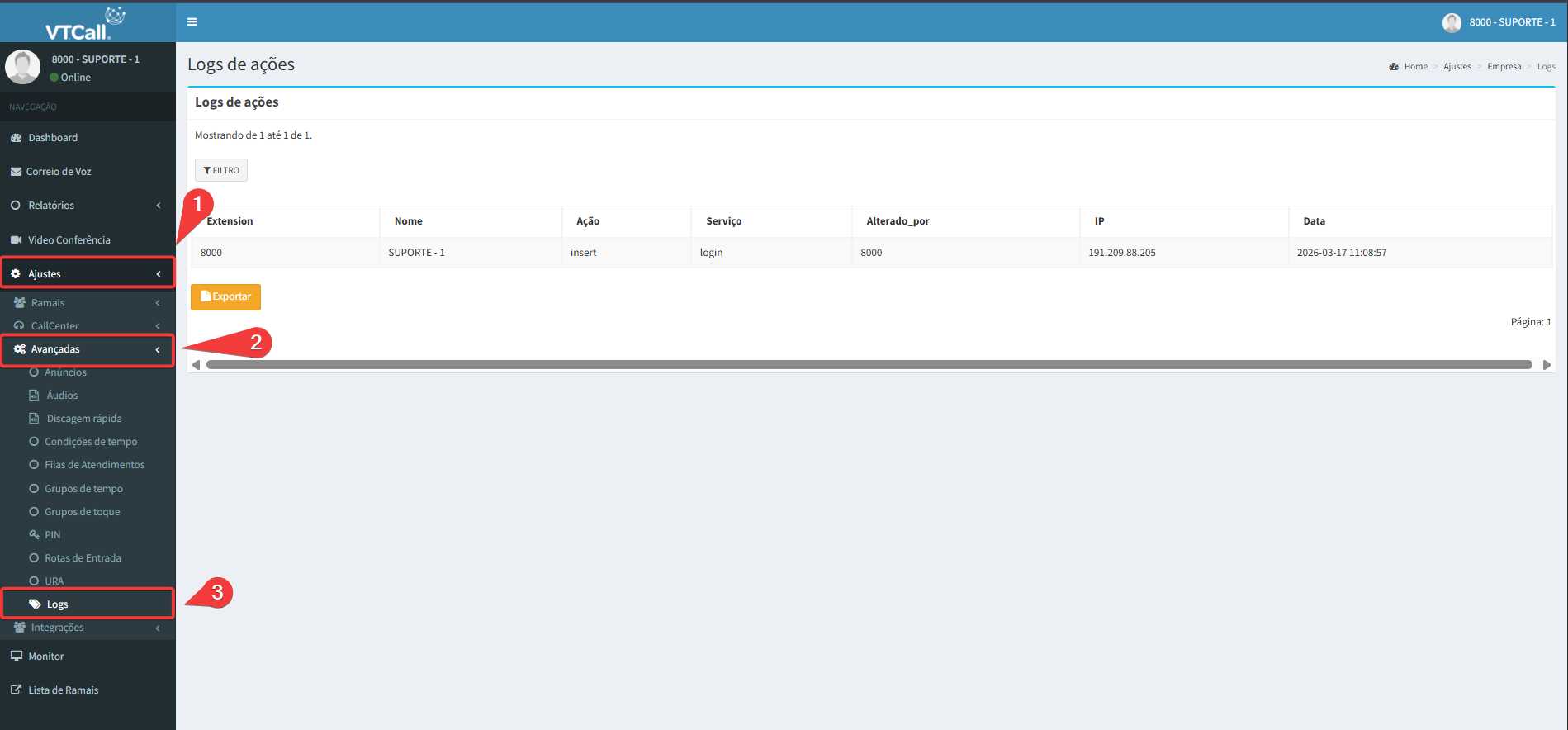Open Áudios in the Avançadas submenu
1568x730 pixels.
click(x=62, y=396)
